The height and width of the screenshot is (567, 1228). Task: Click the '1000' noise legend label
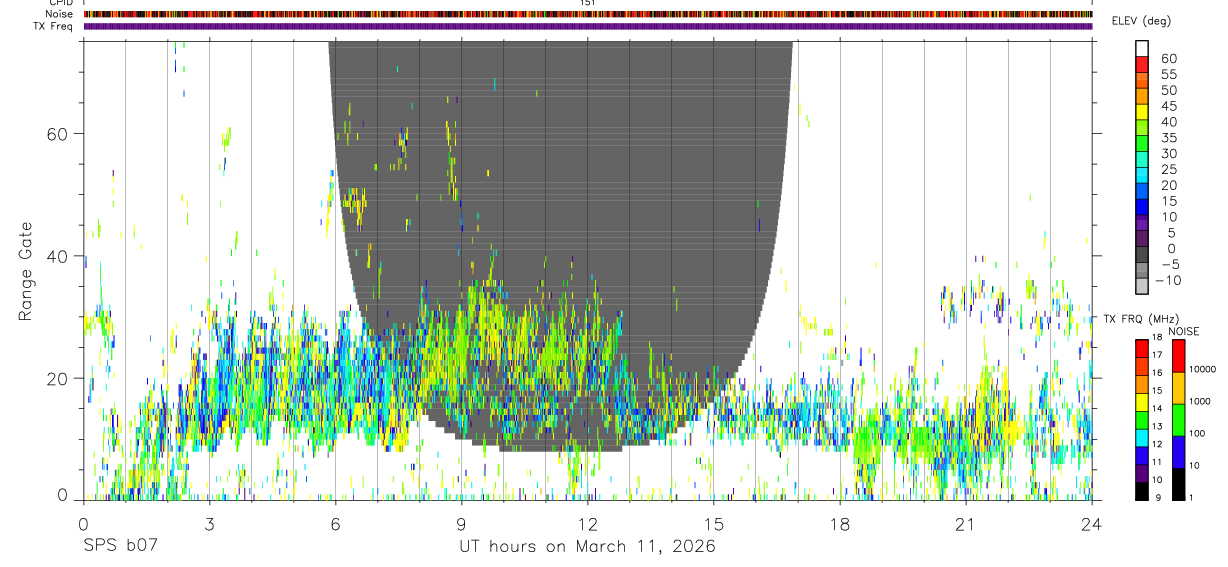[1200, 401]
